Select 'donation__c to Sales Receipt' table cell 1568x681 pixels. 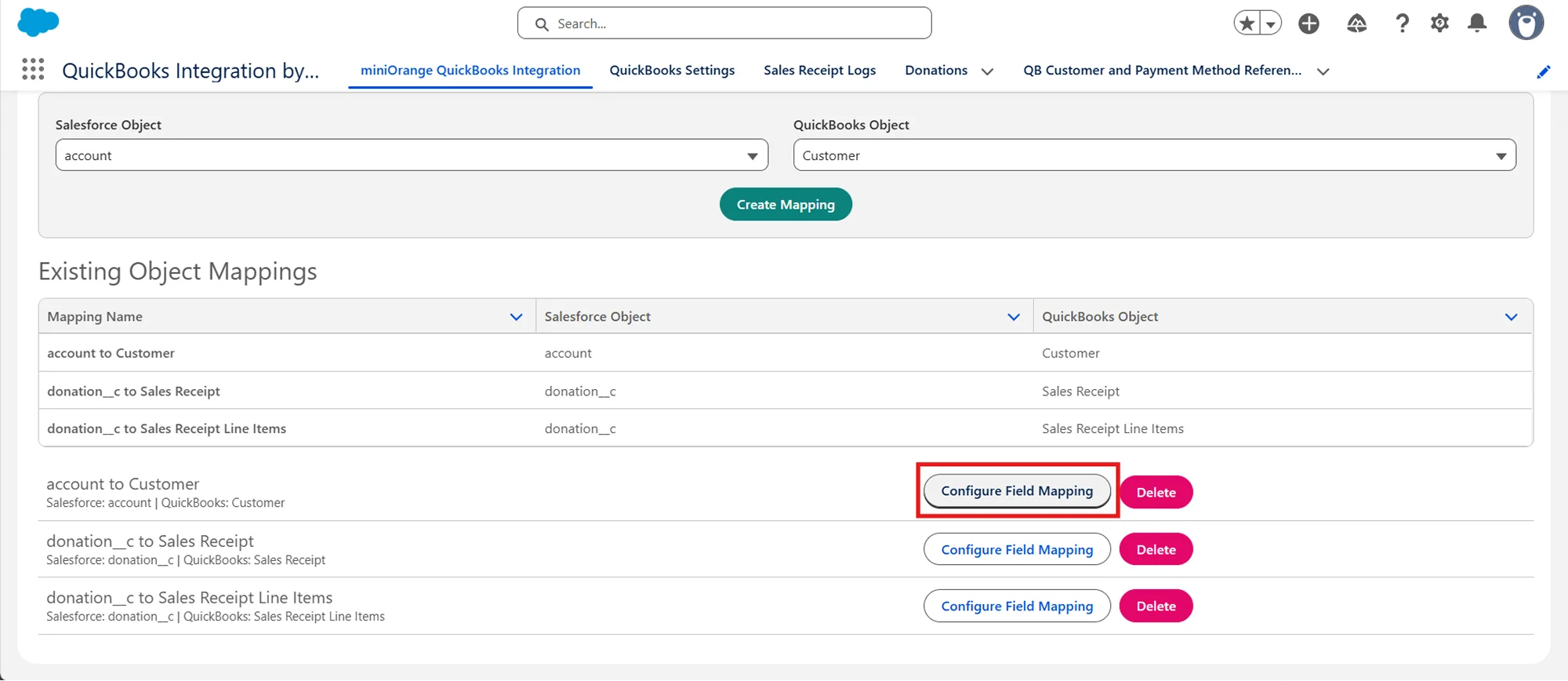133,391
